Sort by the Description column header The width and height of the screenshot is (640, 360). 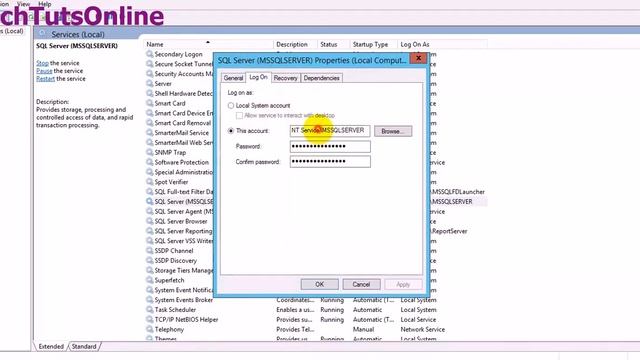[x=295, y=44]
